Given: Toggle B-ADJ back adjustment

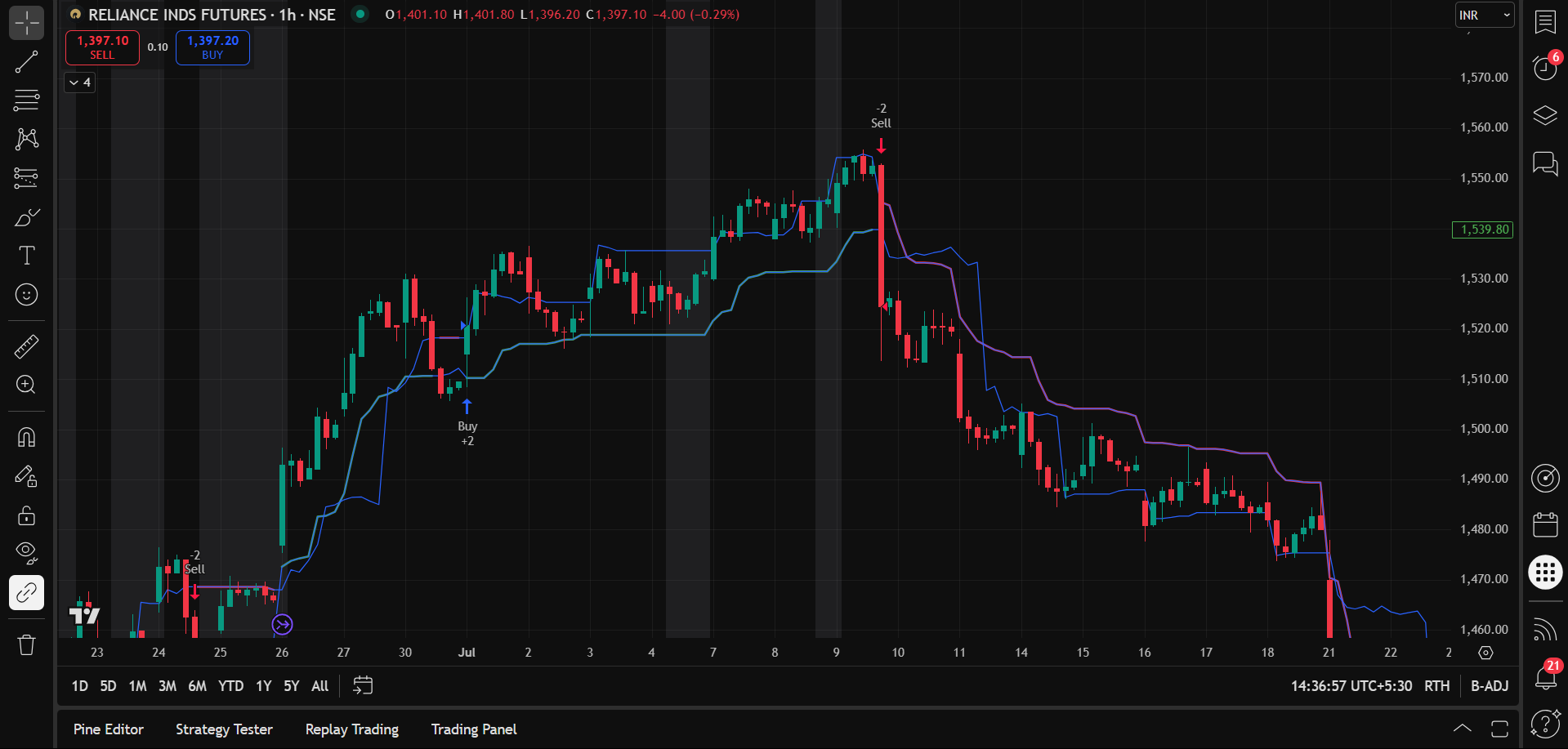Looking at the screenshot, I should point(1489,686).
